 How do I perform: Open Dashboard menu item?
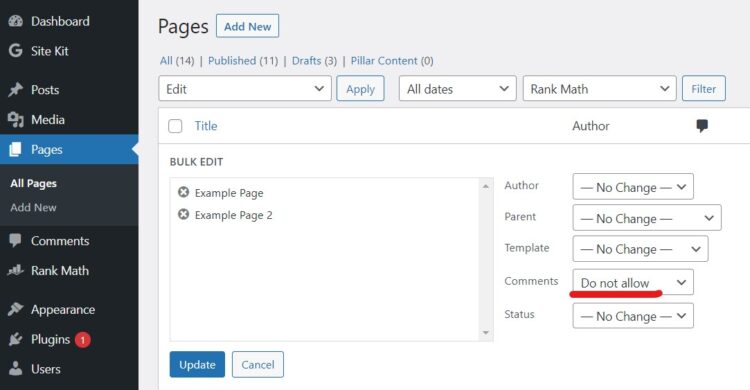60,21
